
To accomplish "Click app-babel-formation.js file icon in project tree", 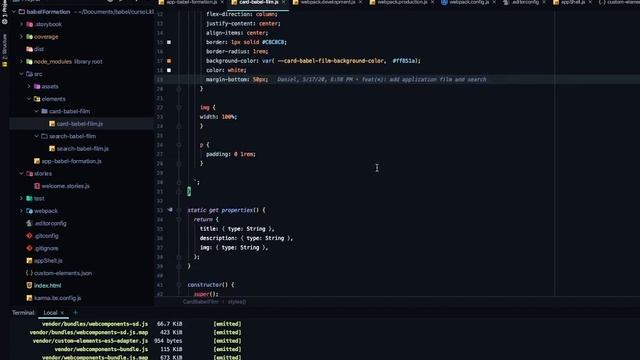I will click(37, 161).
